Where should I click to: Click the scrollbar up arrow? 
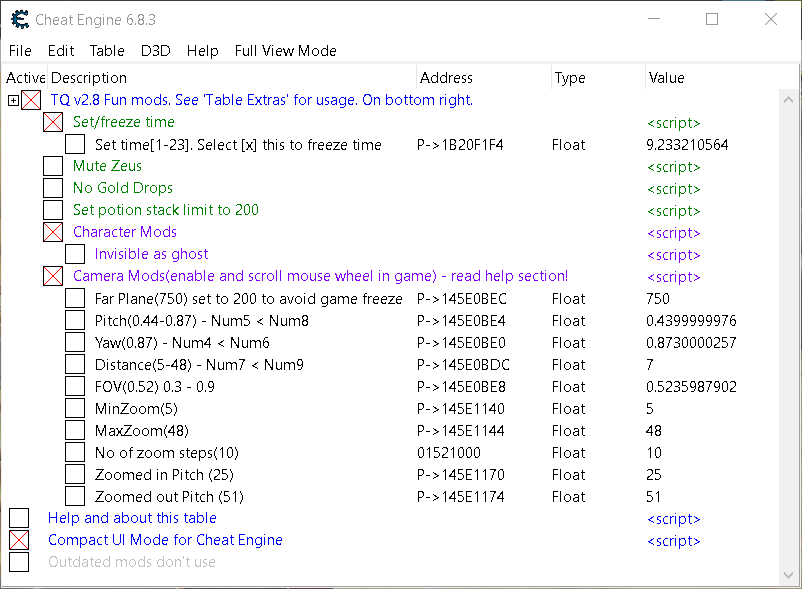788,100
